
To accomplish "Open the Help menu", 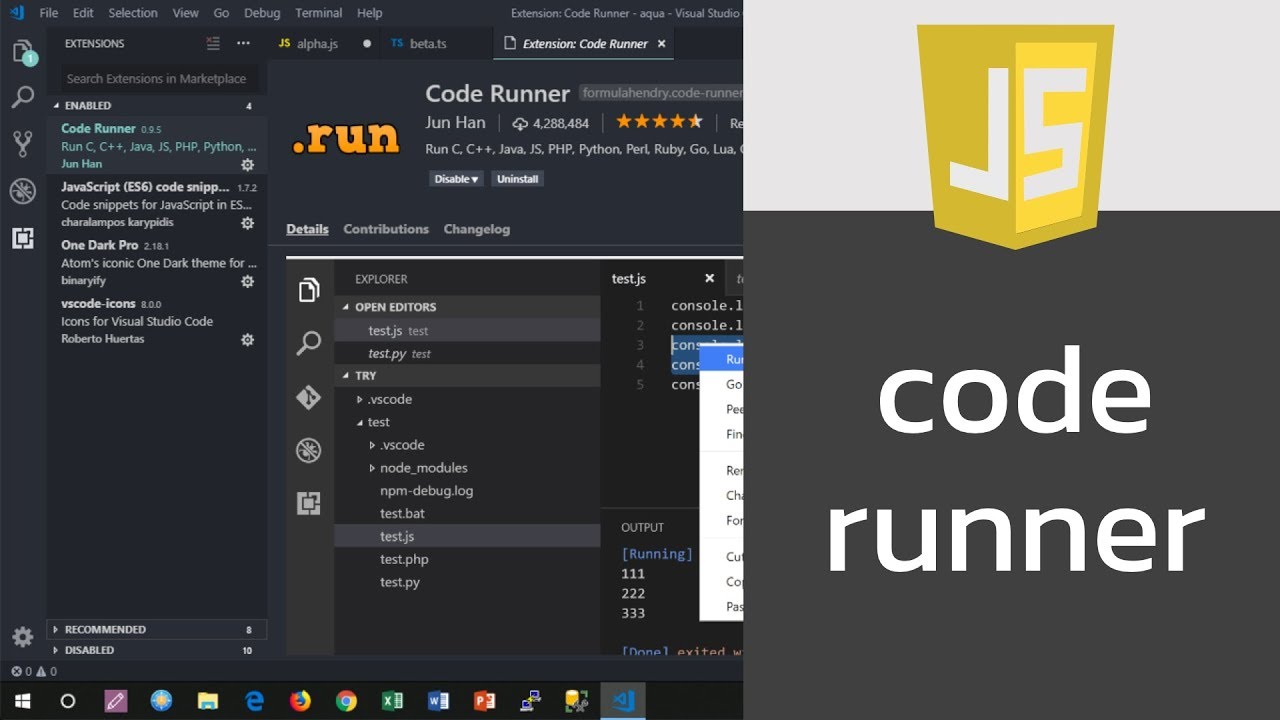I will [370, 13].
